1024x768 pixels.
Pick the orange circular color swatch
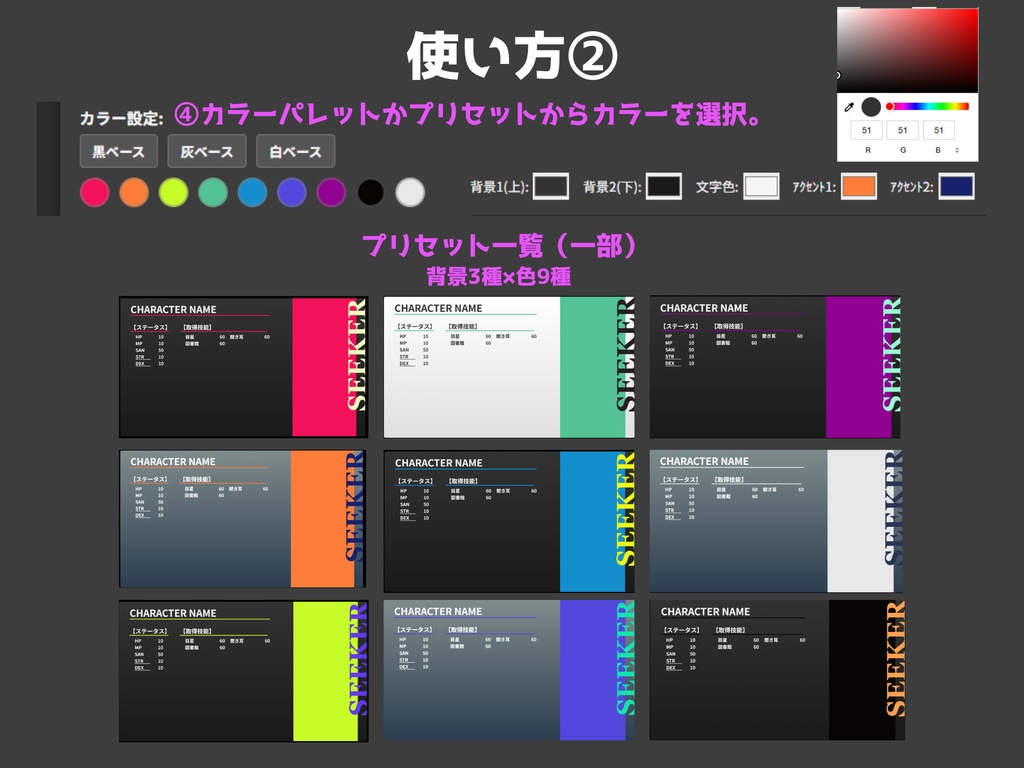click(134, 191)
